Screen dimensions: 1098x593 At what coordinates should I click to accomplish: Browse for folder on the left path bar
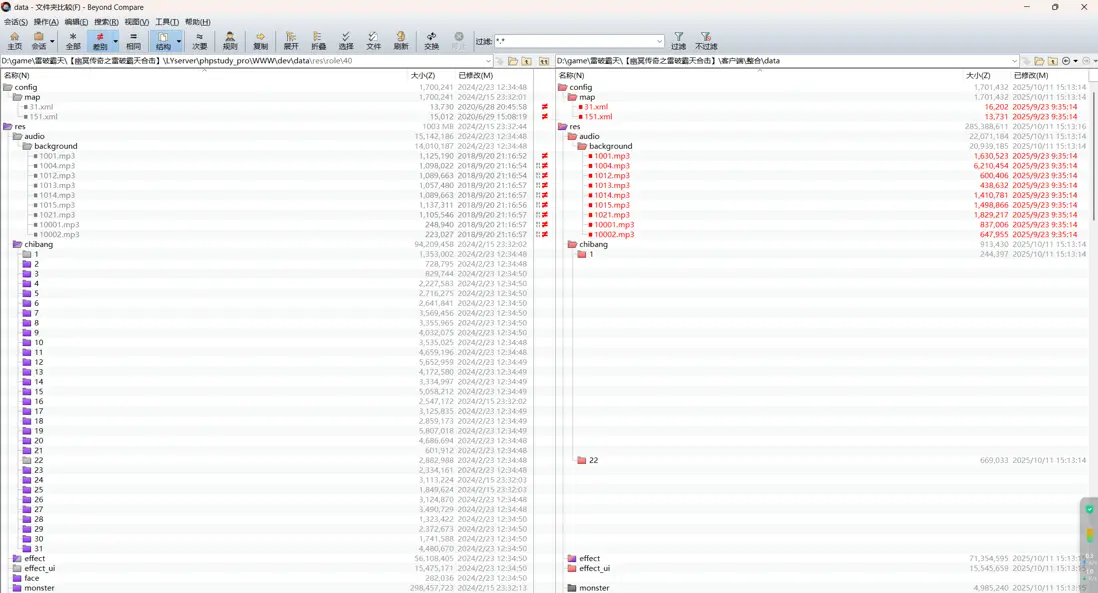tap(513, 61)
